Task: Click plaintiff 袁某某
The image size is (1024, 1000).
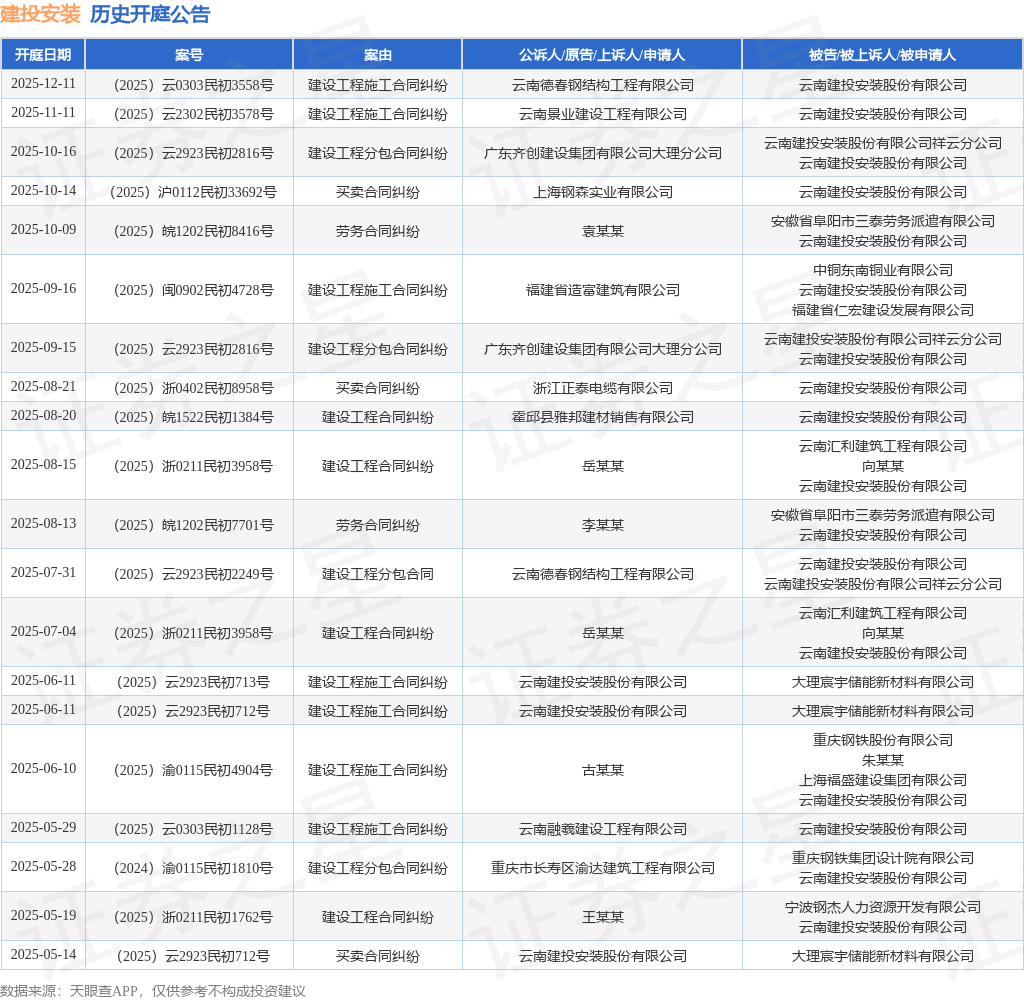Action: [603, 231]
